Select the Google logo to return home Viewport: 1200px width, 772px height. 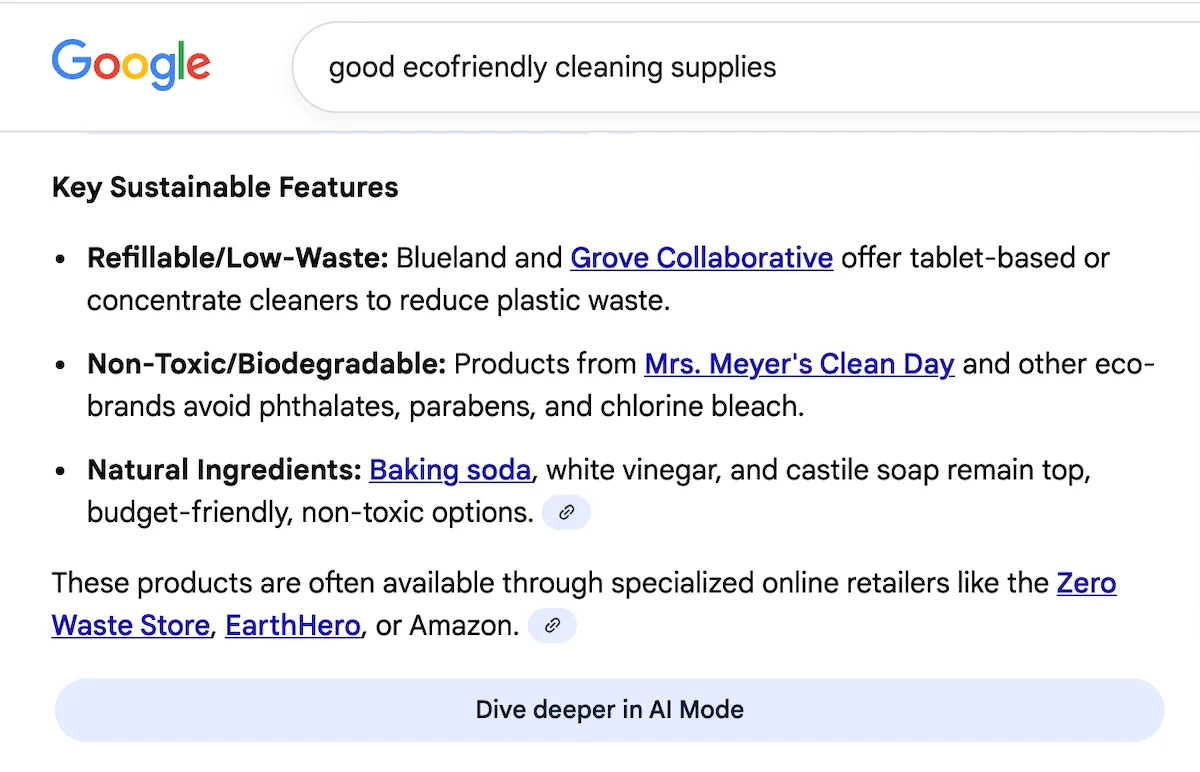coord(130,64)
